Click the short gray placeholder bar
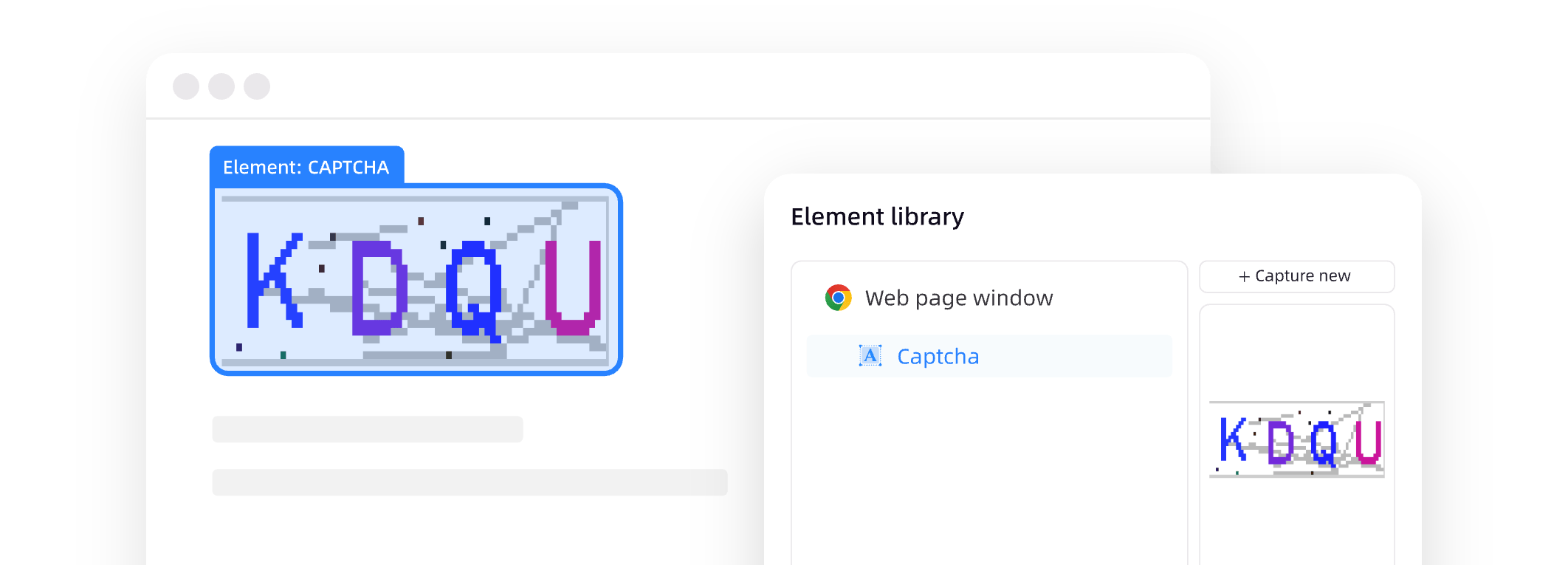Viewport: 1568px width, 565px height. pyautogui.click(x=368, y=429)
